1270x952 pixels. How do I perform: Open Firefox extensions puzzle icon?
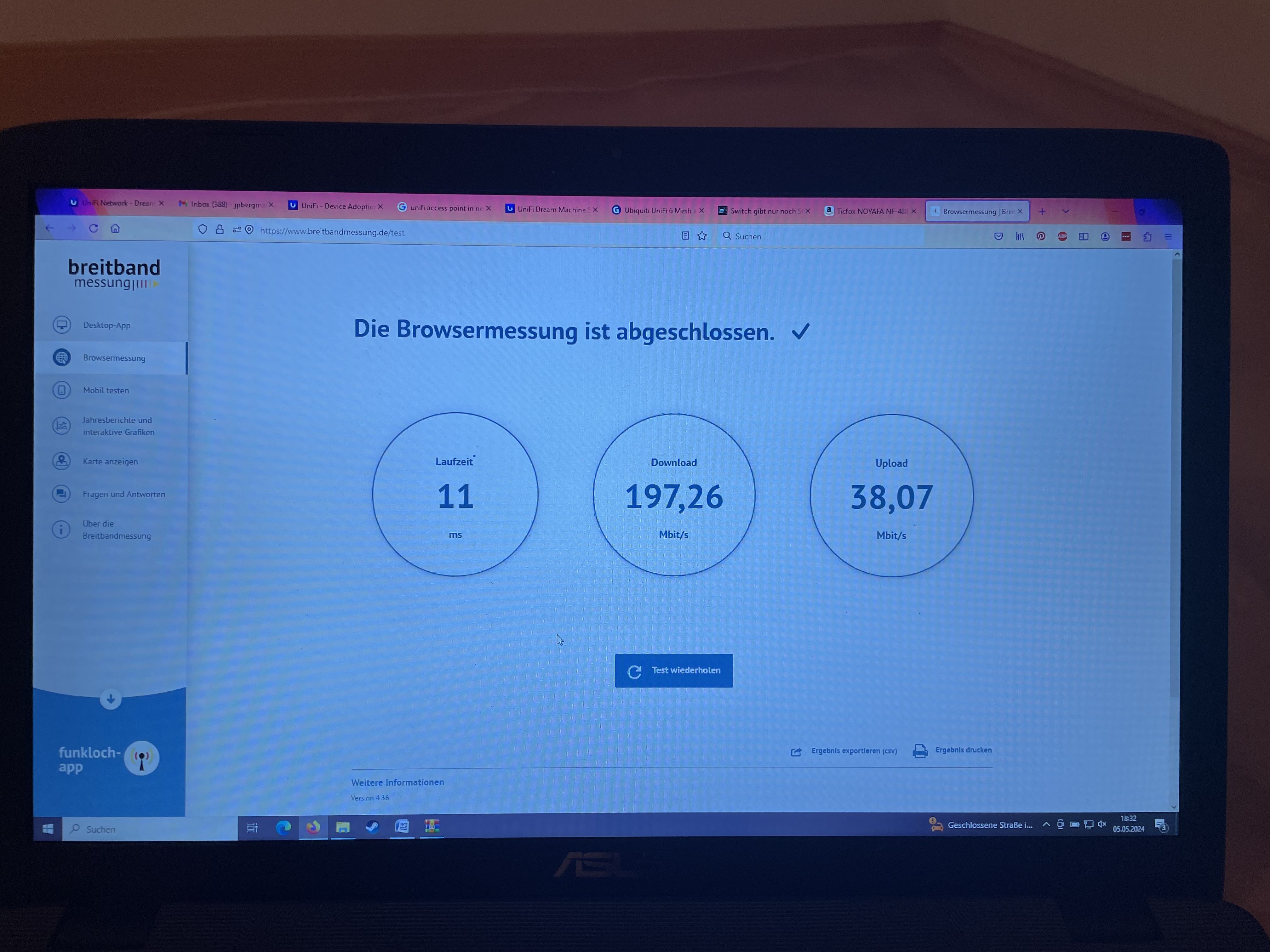(1147, 236)
